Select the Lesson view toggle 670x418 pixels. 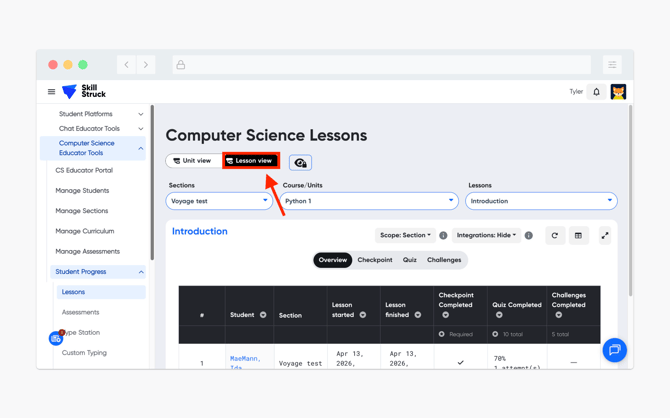pos(250,161)
